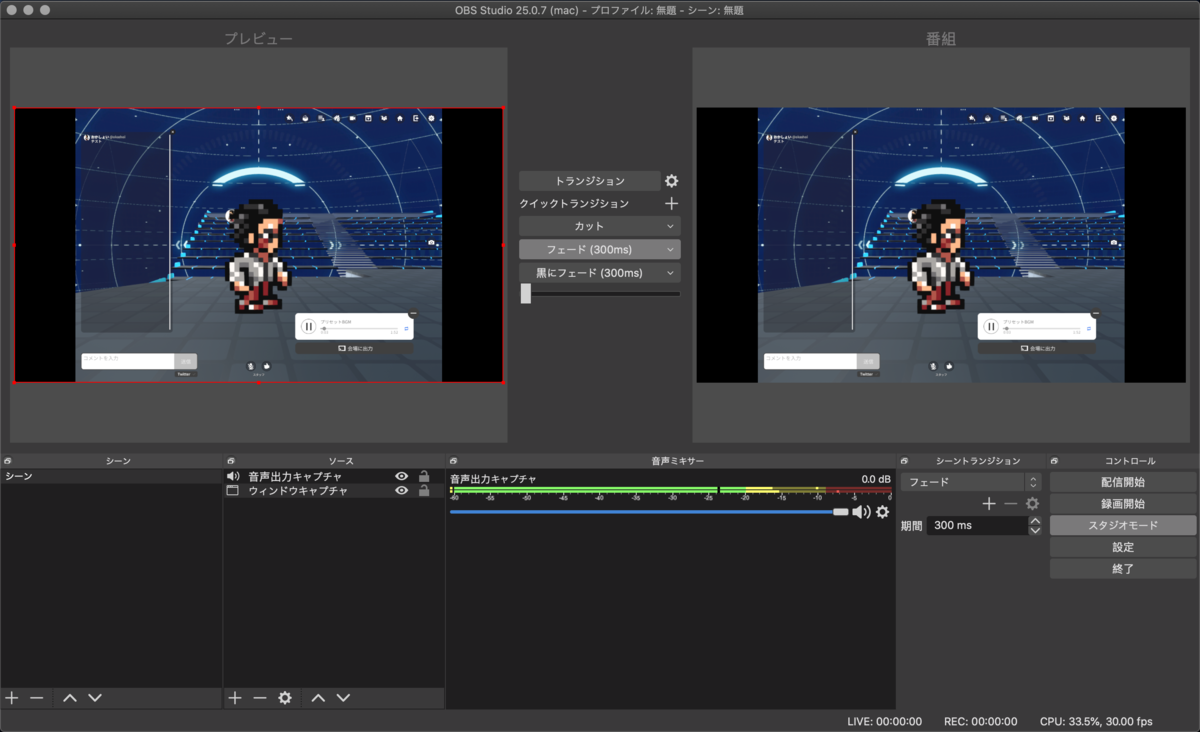This screenshot has width=1200, height=732.
Task: Move scene down in Scenes panel
Action: click(95, 698)
